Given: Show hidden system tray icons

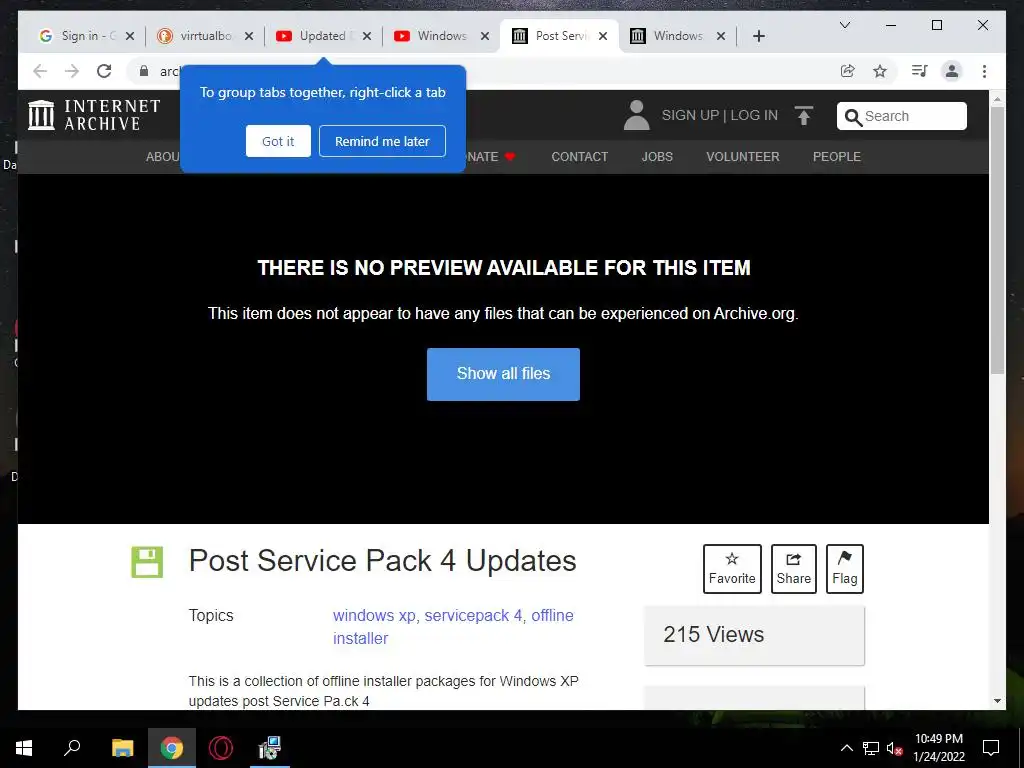Looking at the screenshot, I should coord(846,748).
